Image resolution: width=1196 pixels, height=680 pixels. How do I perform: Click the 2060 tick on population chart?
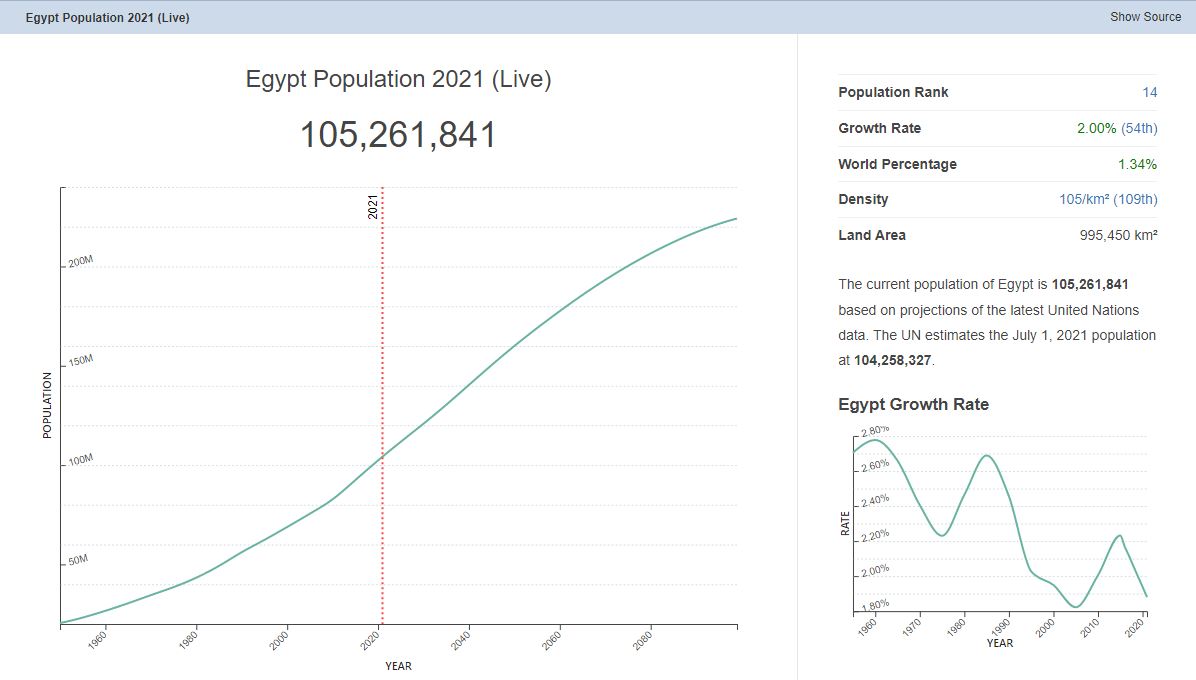(551, 640)
